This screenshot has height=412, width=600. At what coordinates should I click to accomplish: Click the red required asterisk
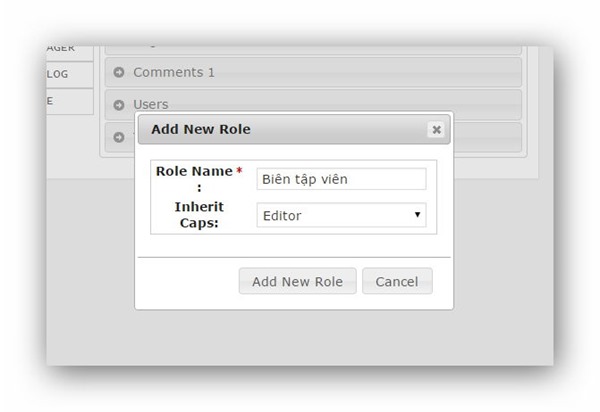click(x=239, y=172)
